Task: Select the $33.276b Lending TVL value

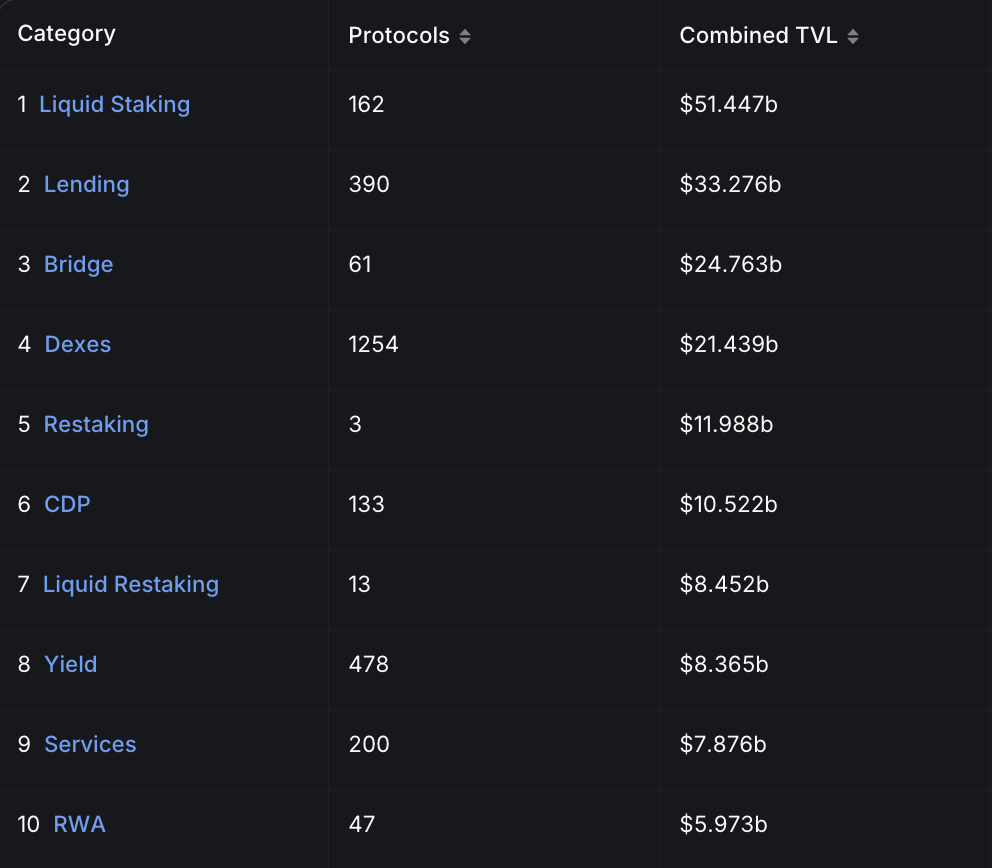Action: tap(729, 184)
